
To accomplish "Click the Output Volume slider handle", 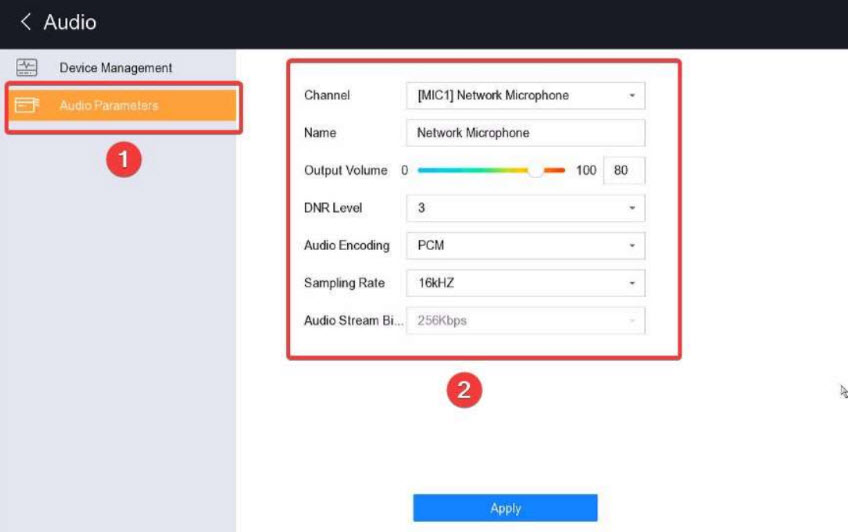I will tap(537, 170).
